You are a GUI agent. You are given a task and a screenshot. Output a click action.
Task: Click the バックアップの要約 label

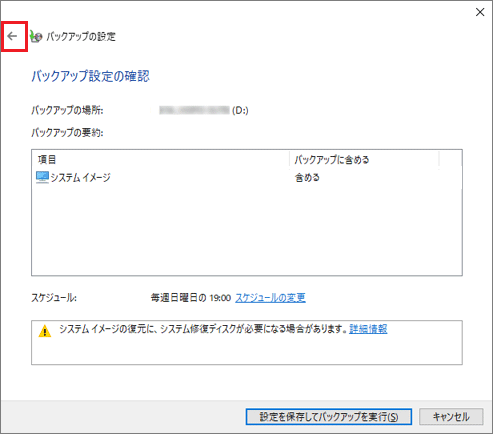click(x=67, y=132)
